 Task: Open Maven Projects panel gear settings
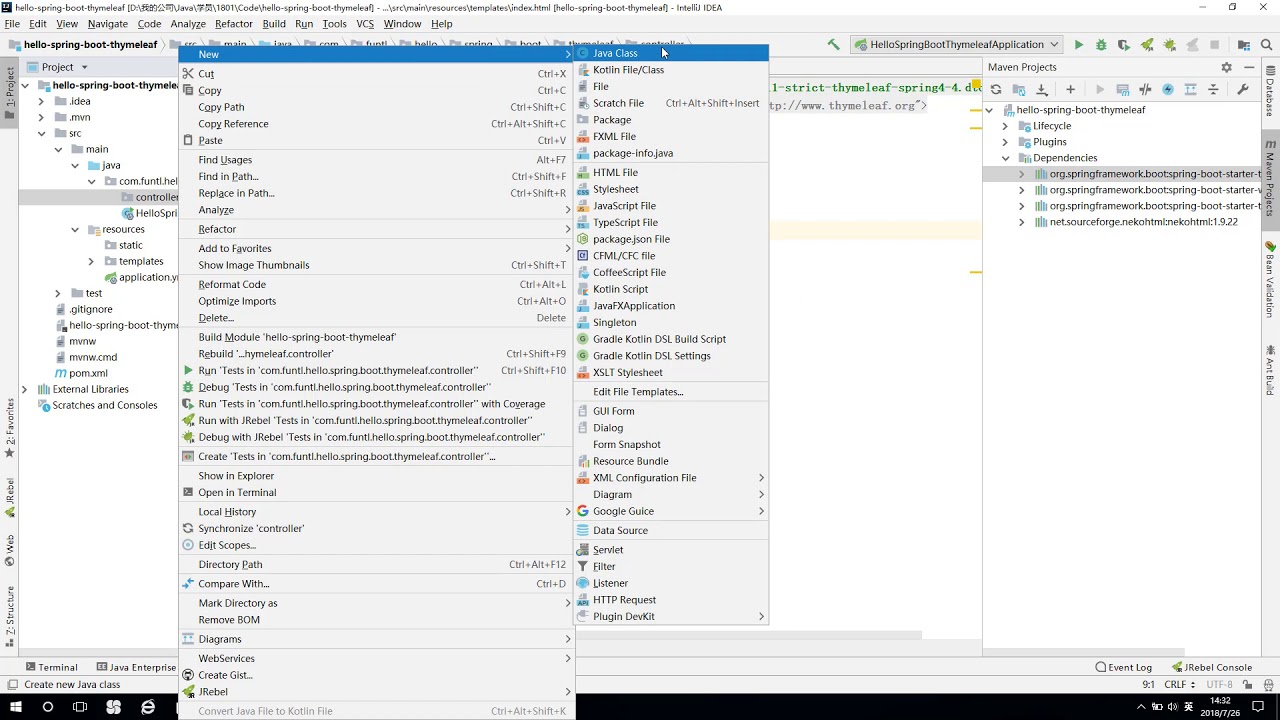tap(1226, 67)
